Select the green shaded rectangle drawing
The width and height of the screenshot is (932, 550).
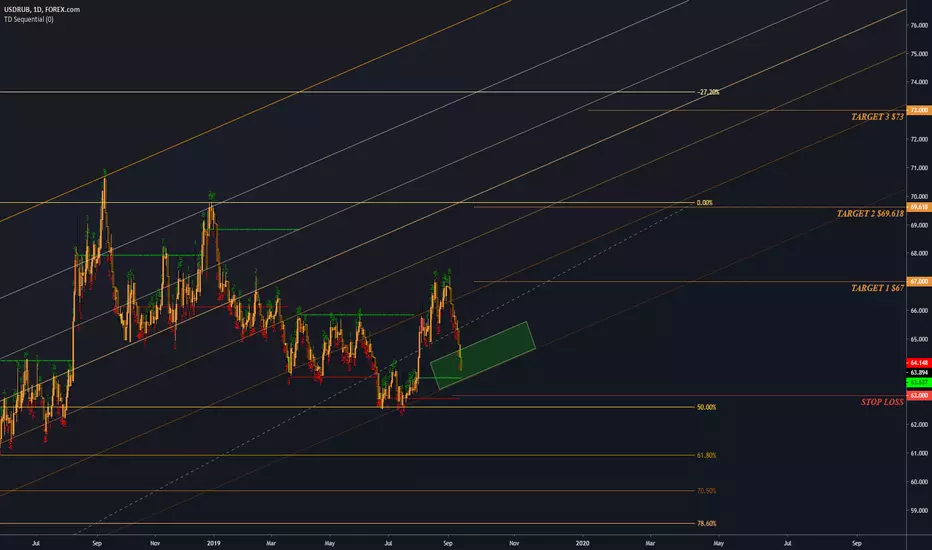(483, 356)
